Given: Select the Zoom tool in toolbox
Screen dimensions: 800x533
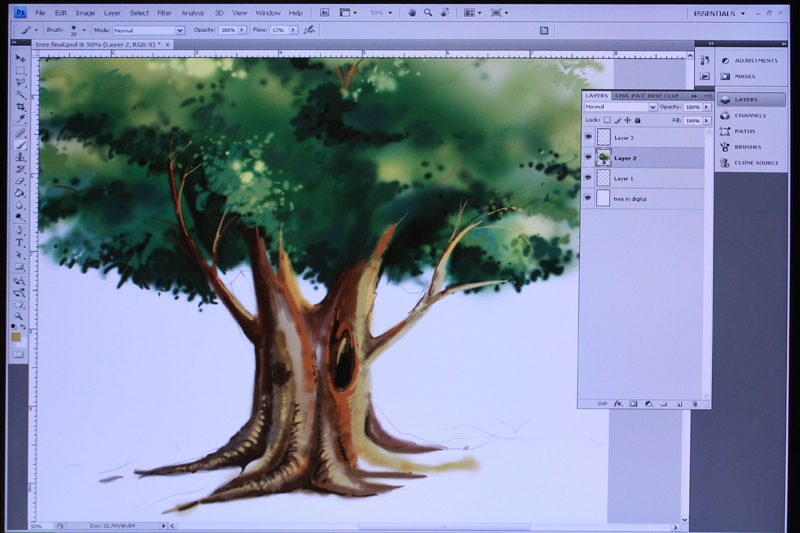Looking at the screenshot, I should 19,317.
